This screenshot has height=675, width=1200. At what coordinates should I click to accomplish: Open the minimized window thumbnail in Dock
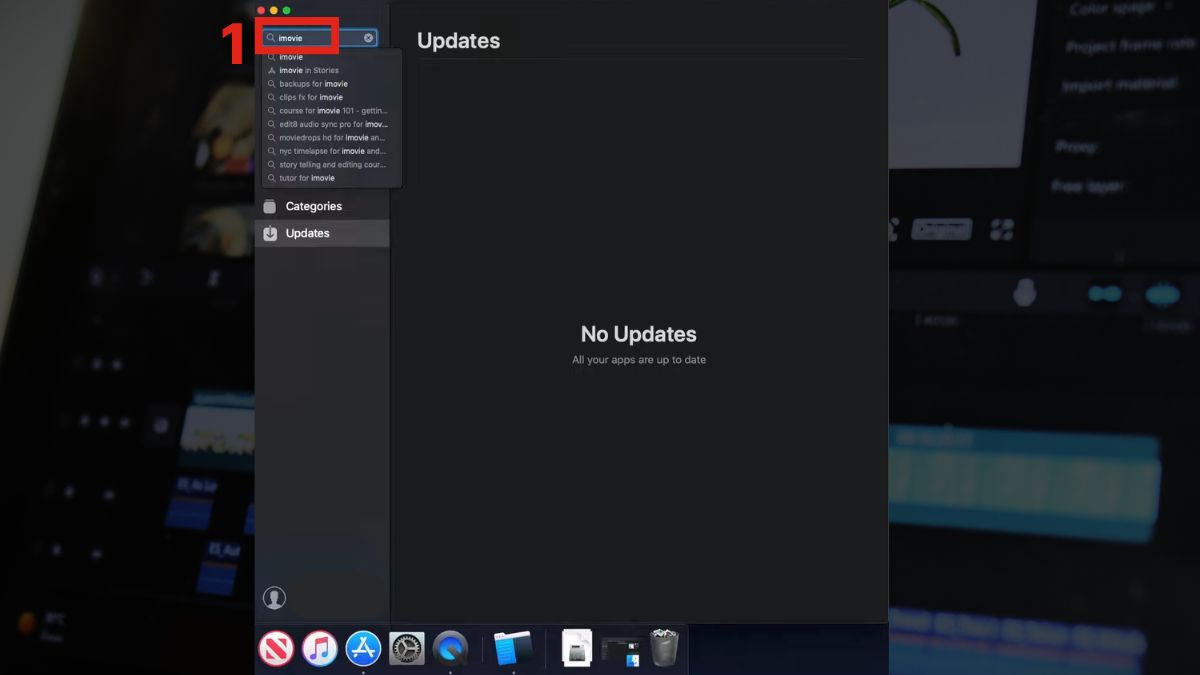coord(621,651)
